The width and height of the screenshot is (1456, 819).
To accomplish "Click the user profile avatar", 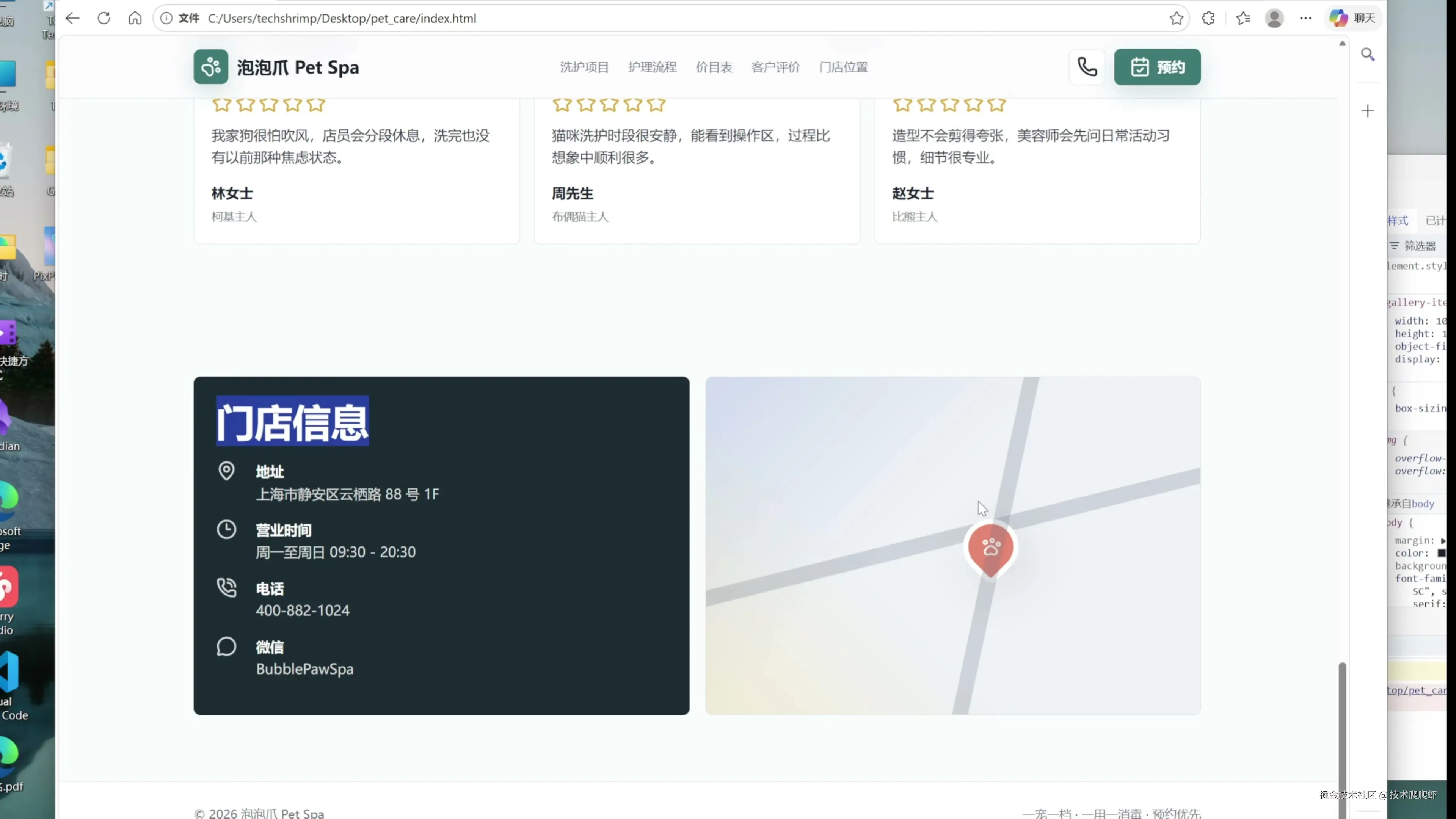I will 1274,18.
